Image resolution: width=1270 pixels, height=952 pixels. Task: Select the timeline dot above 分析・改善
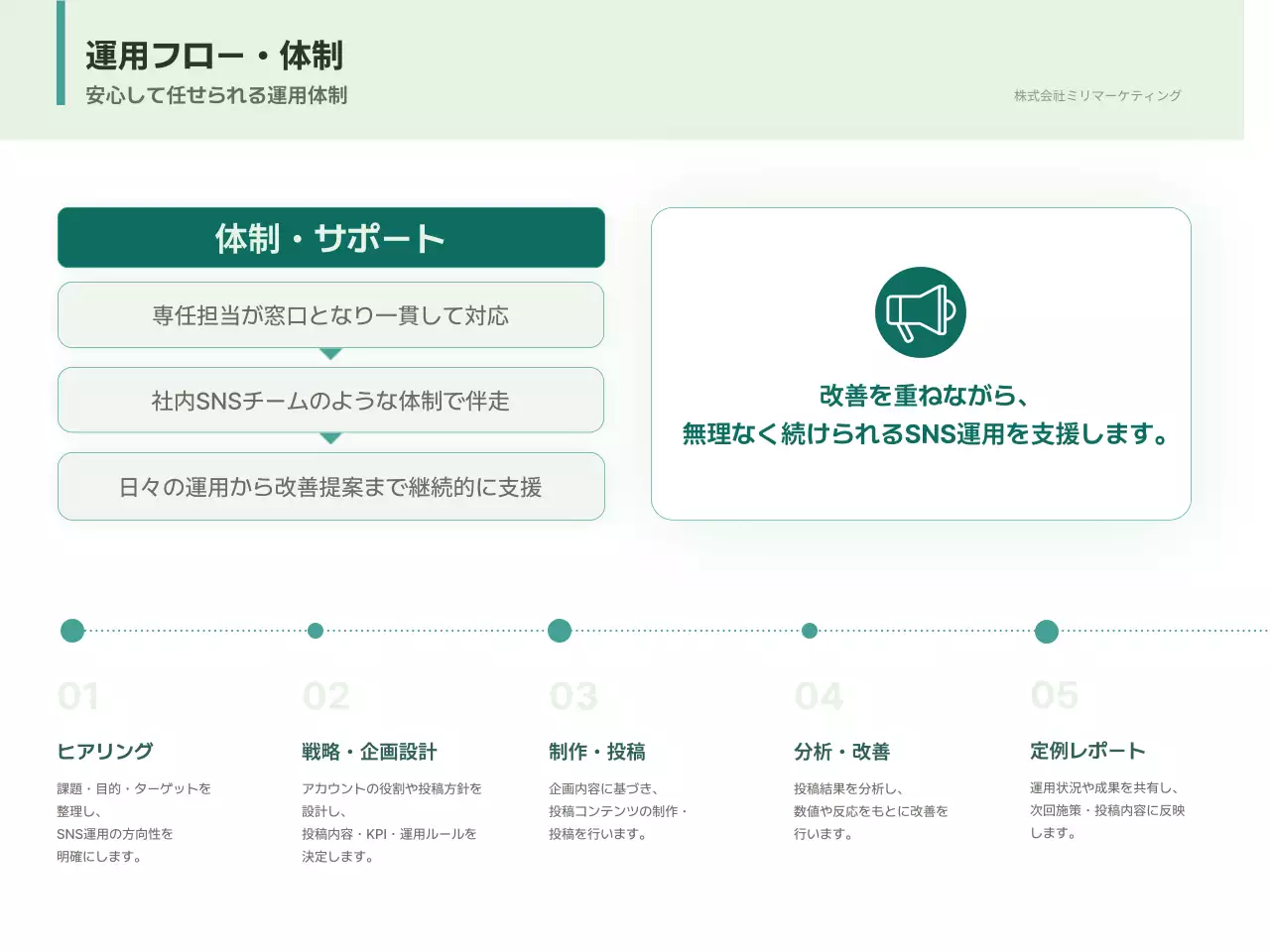[812, 630]
